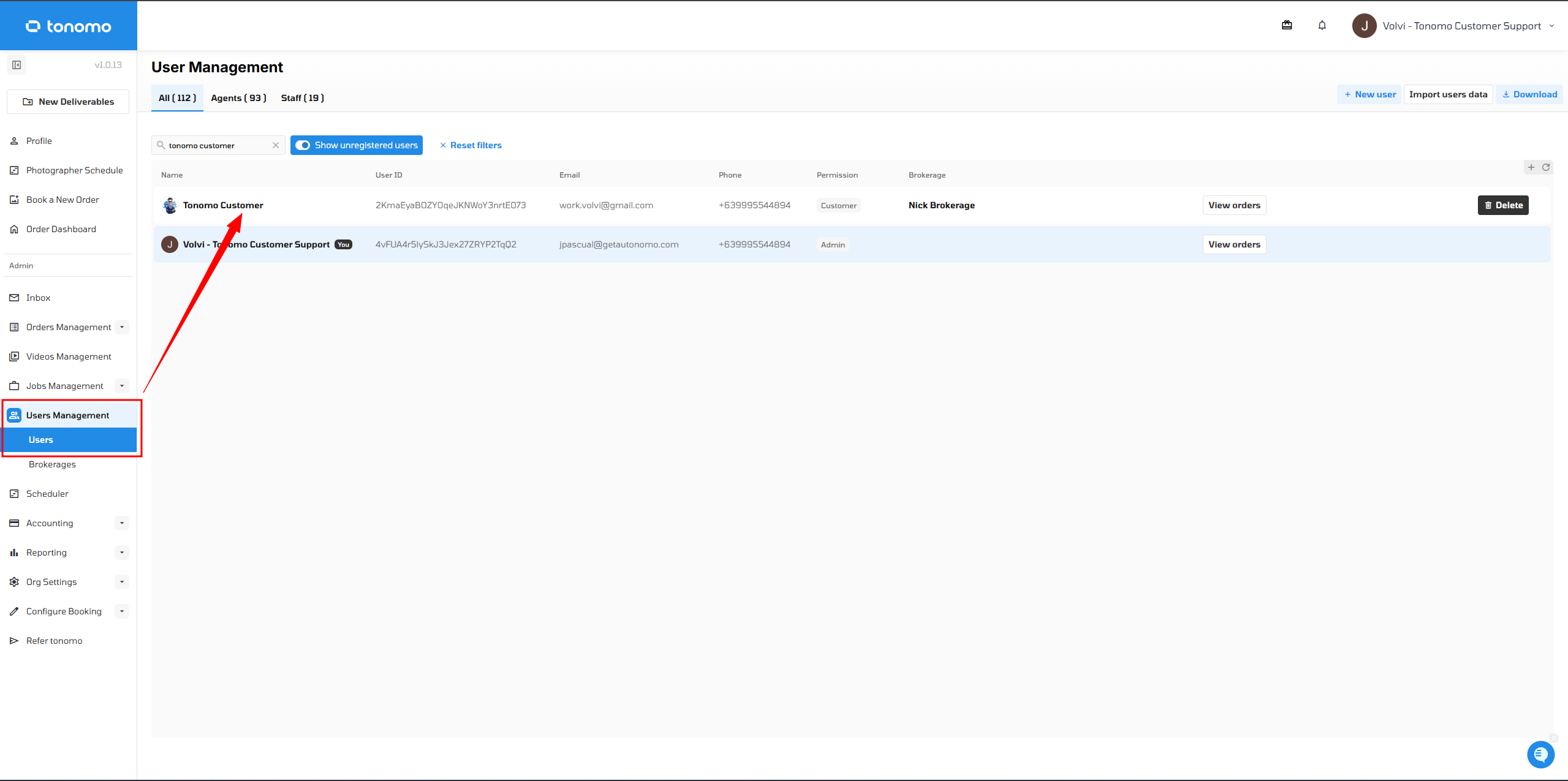Open Inbox from sidebar
The width and height of the screenshot is (1568, 781).
click(38, 298)
